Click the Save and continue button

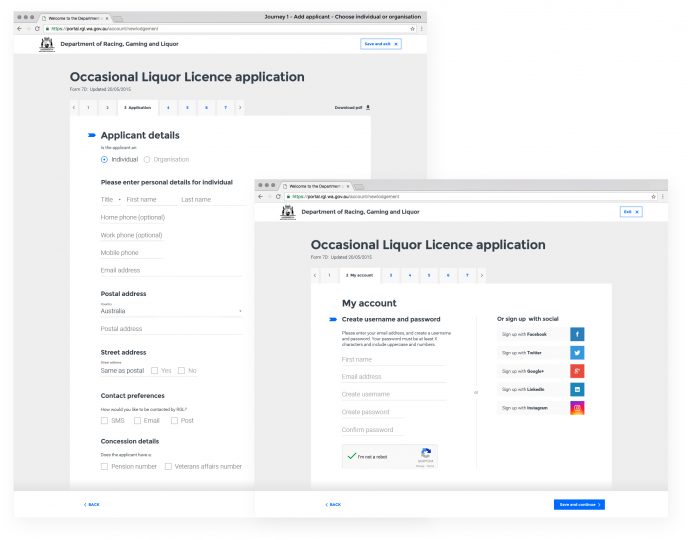point(579,504)
